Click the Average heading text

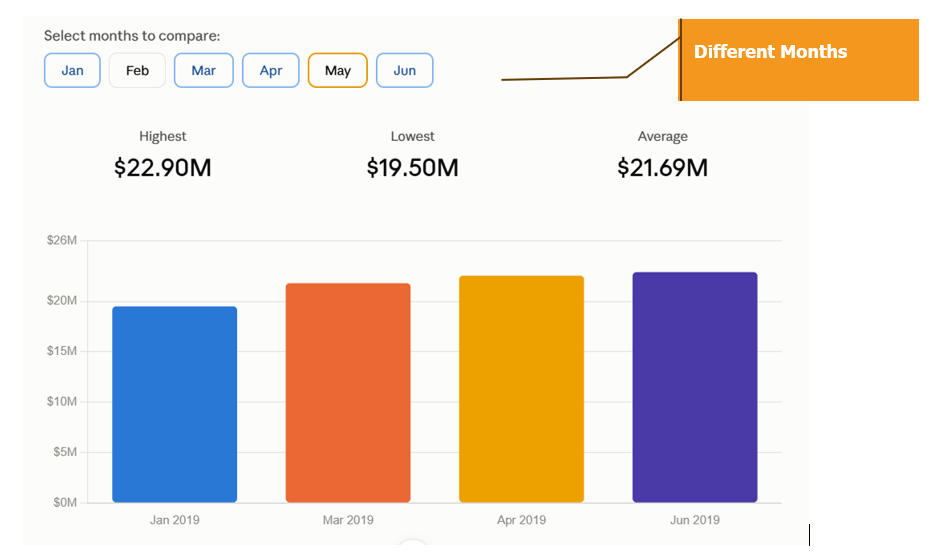[x=662, y=137]
